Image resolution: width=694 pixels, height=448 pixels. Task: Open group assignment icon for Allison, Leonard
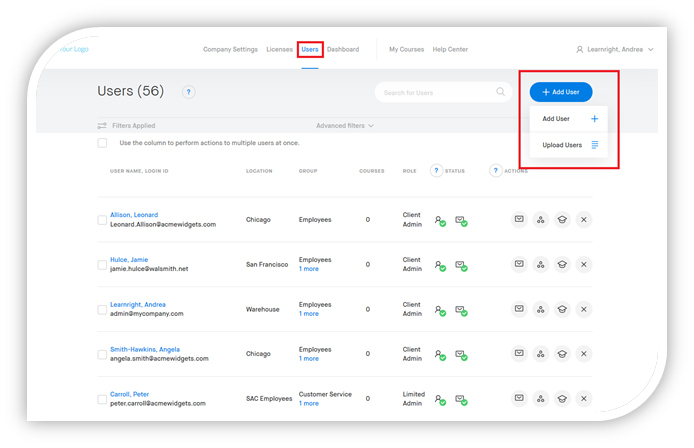click(540, 220)
